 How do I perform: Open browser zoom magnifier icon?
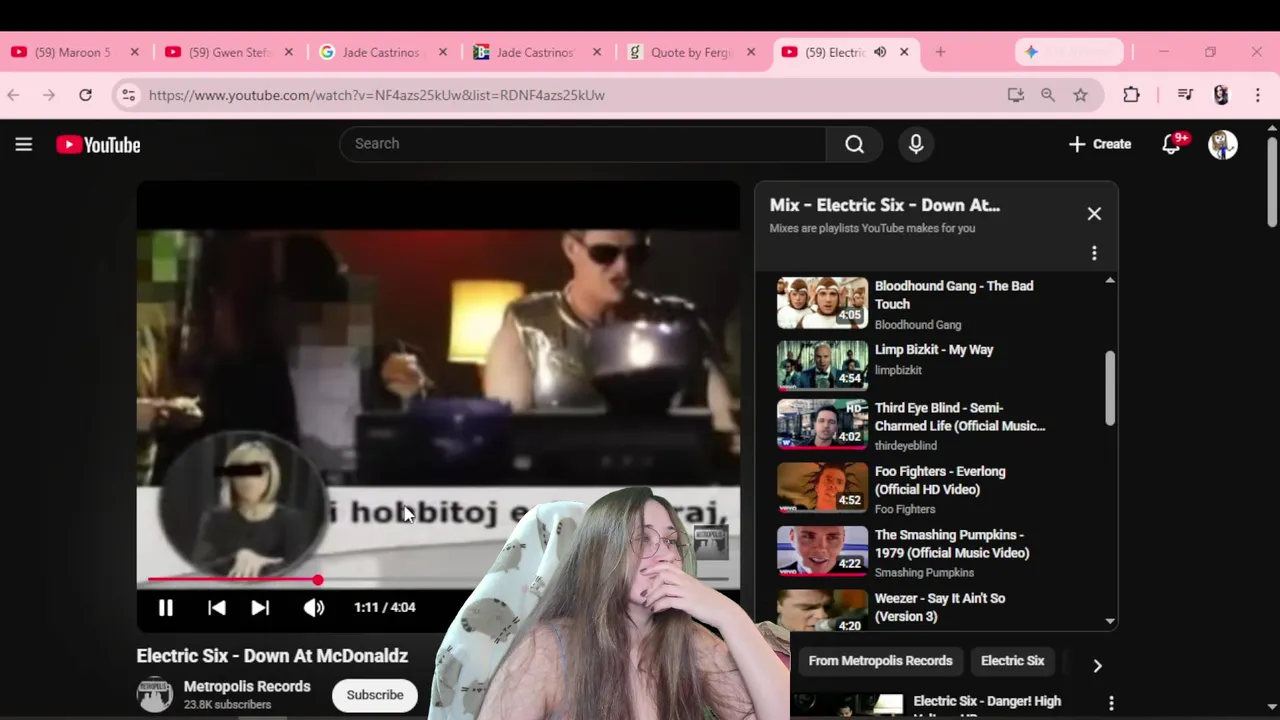1048,95
